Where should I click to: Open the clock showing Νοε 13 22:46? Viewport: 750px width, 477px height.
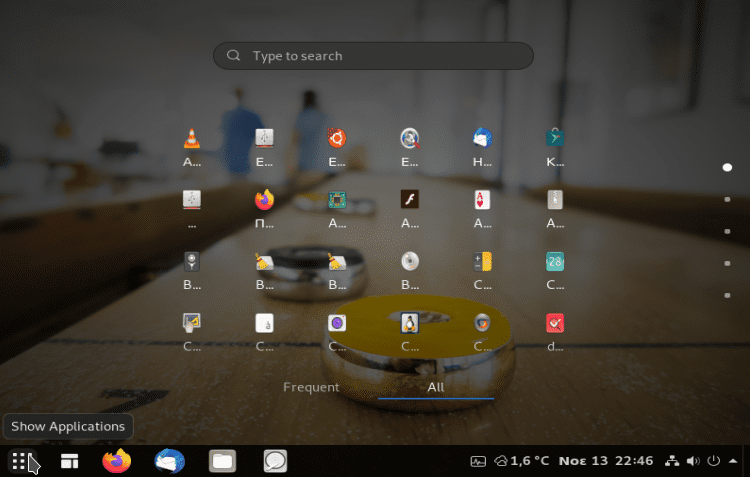606,461
